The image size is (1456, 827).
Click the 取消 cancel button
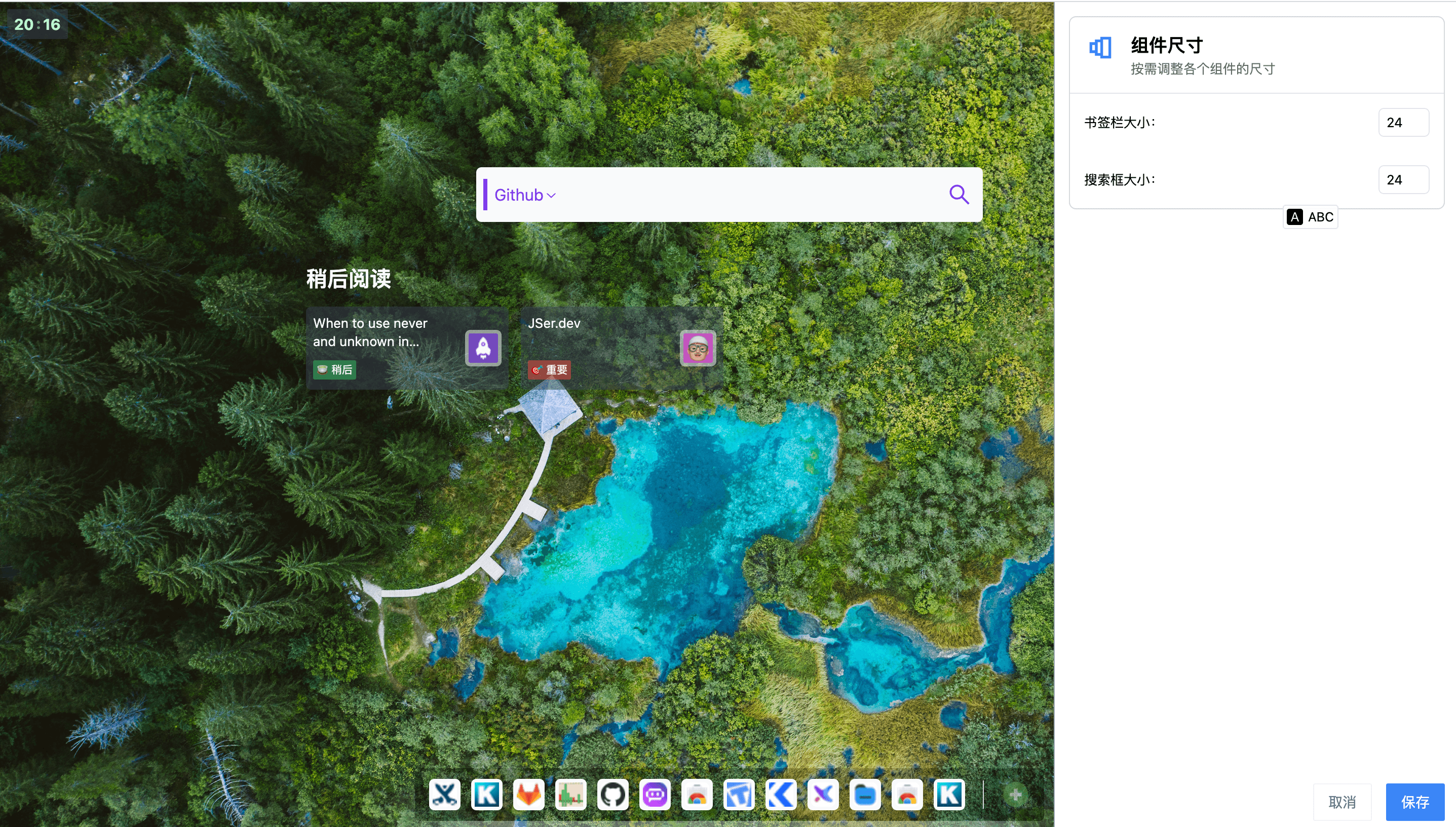click(1342, 802)
